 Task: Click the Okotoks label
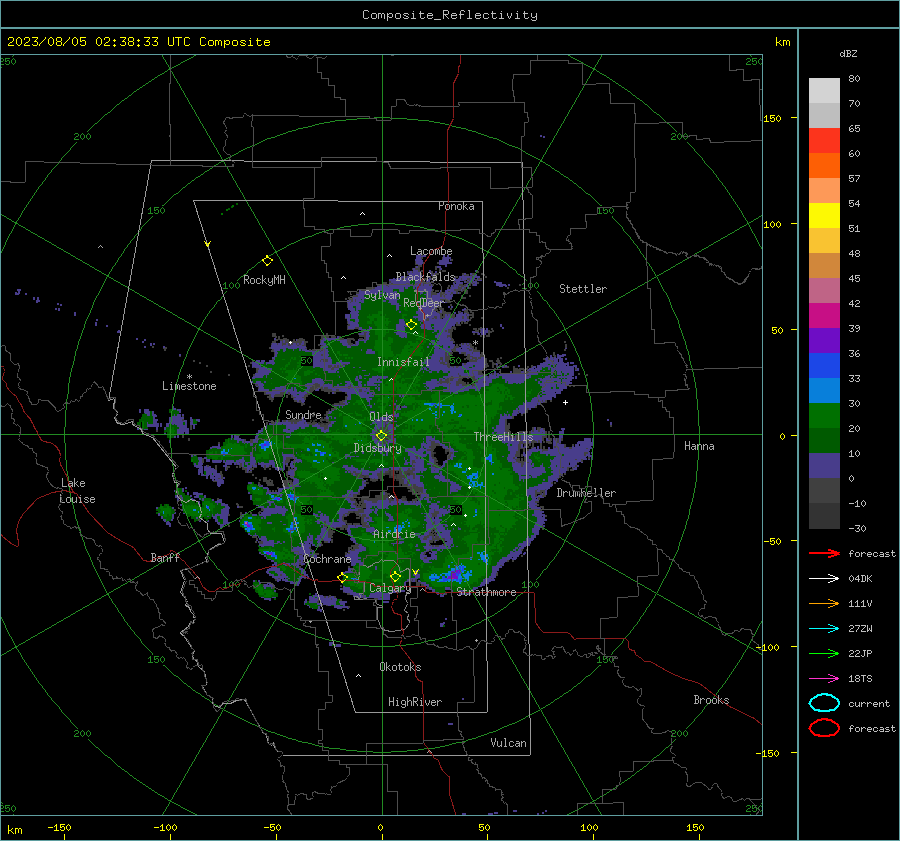point(400,666)
